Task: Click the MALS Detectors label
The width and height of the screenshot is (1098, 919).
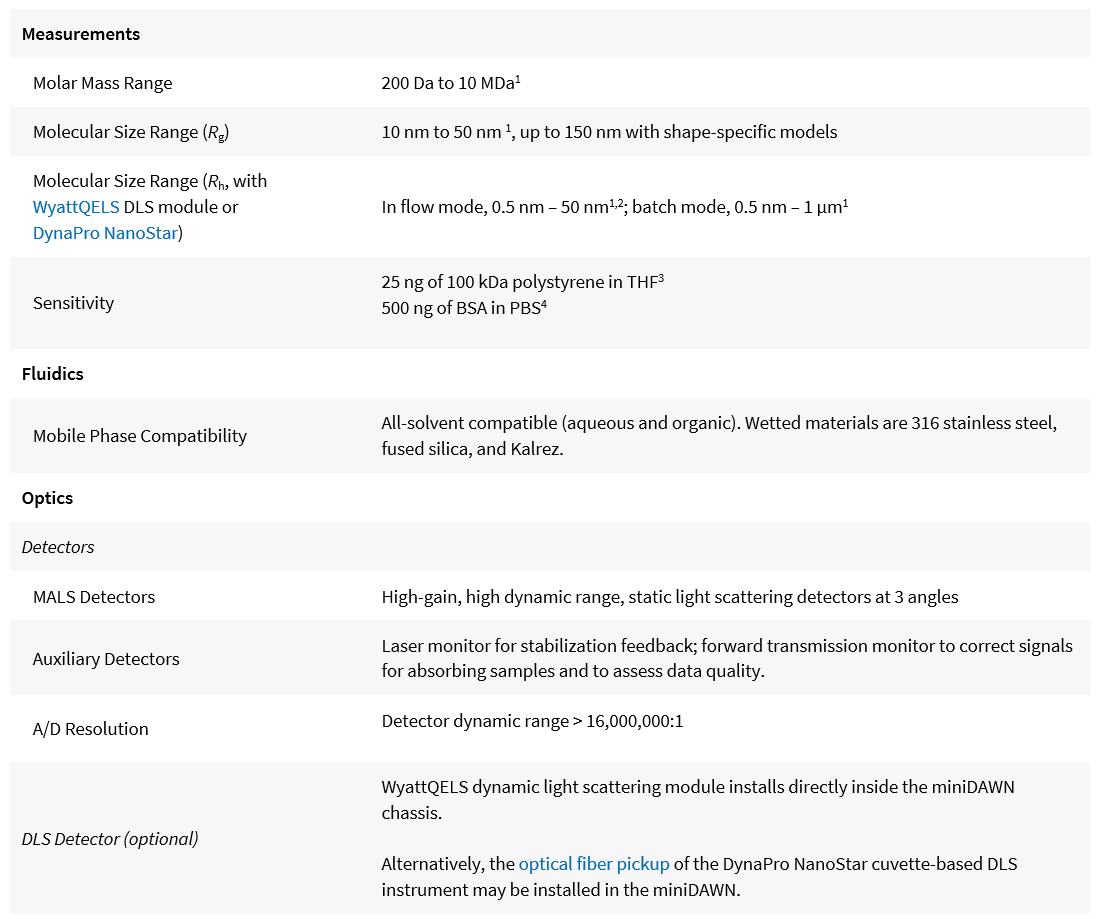Action: pos(94,597)
